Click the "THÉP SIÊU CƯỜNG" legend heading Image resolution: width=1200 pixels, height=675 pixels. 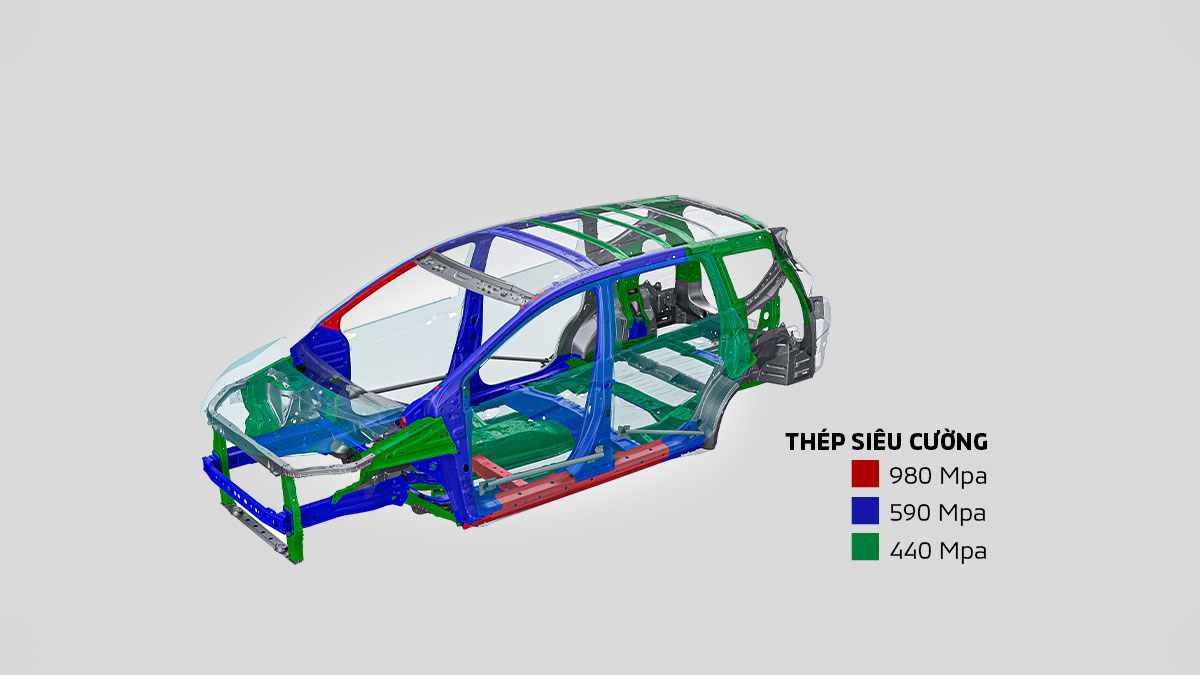click(886, 442)
